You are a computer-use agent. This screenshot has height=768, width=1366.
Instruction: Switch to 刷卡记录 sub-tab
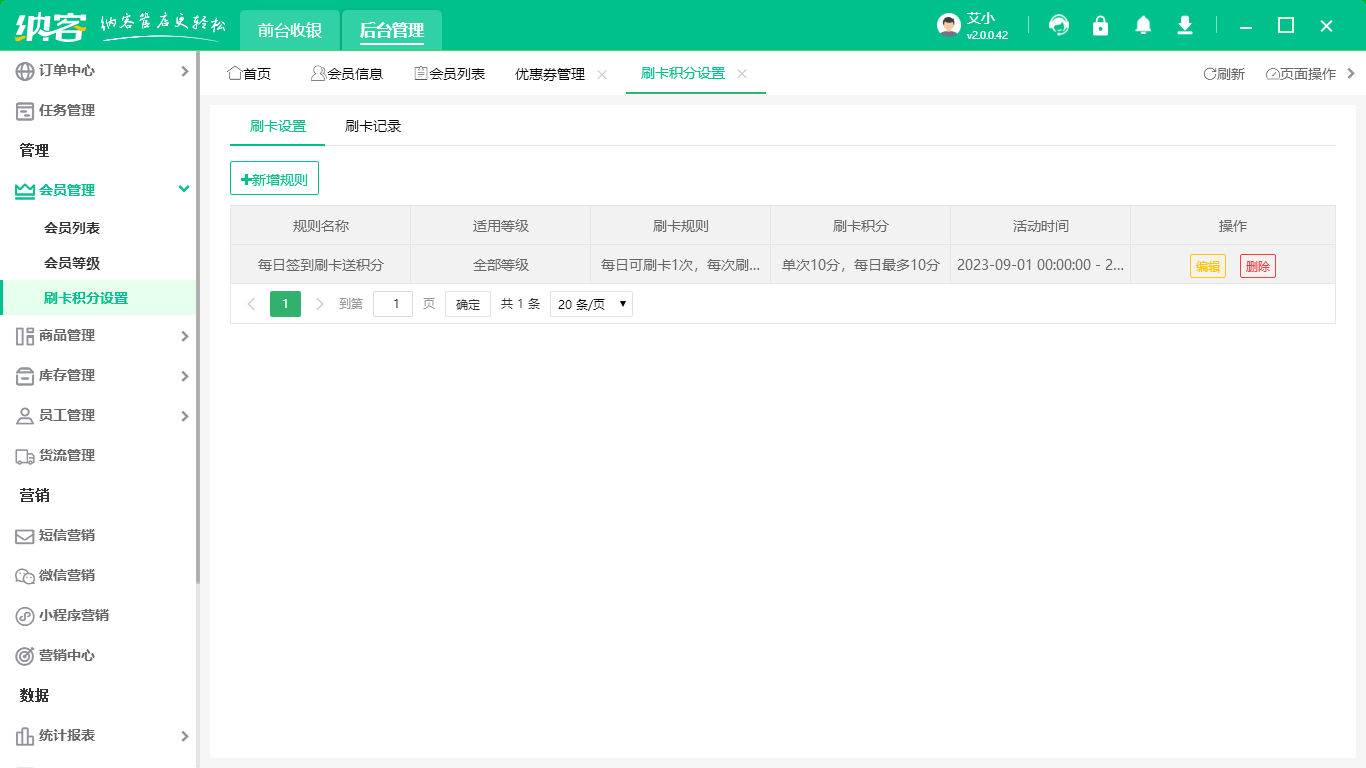[x=373, y=126]
